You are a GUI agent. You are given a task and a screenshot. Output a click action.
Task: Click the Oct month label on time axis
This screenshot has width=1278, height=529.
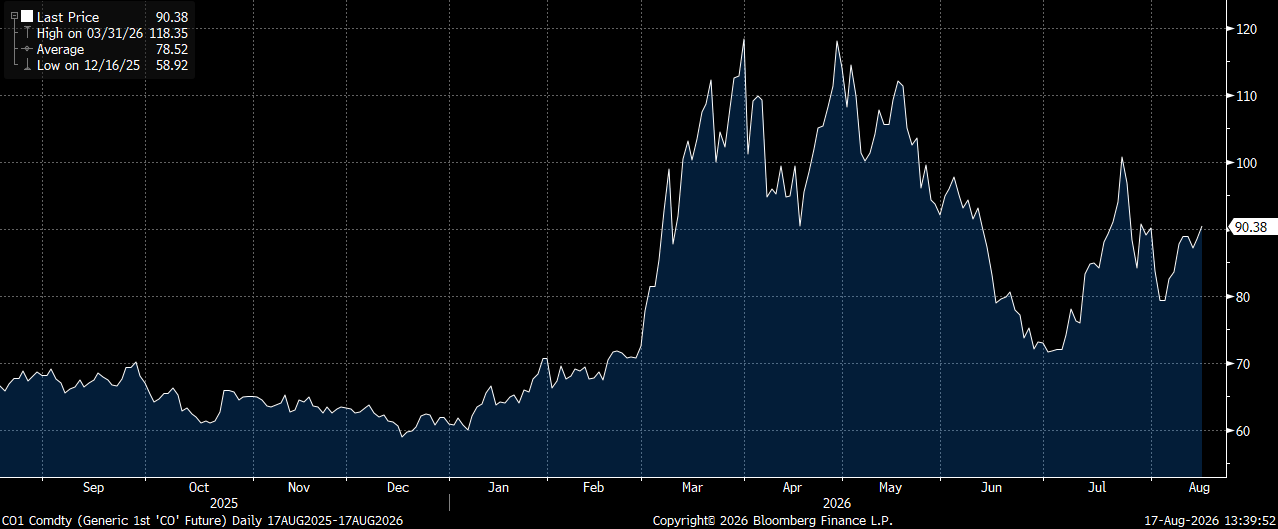pos(198,488)
